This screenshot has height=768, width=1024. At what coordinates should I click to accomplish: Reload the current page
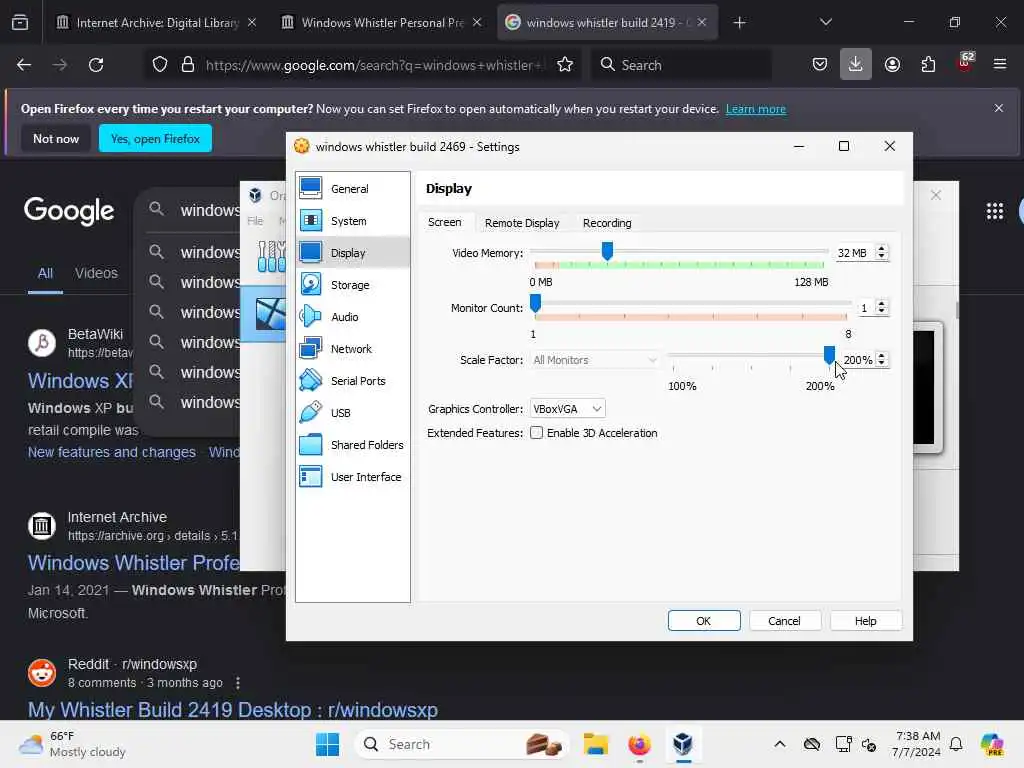(96, 65)
